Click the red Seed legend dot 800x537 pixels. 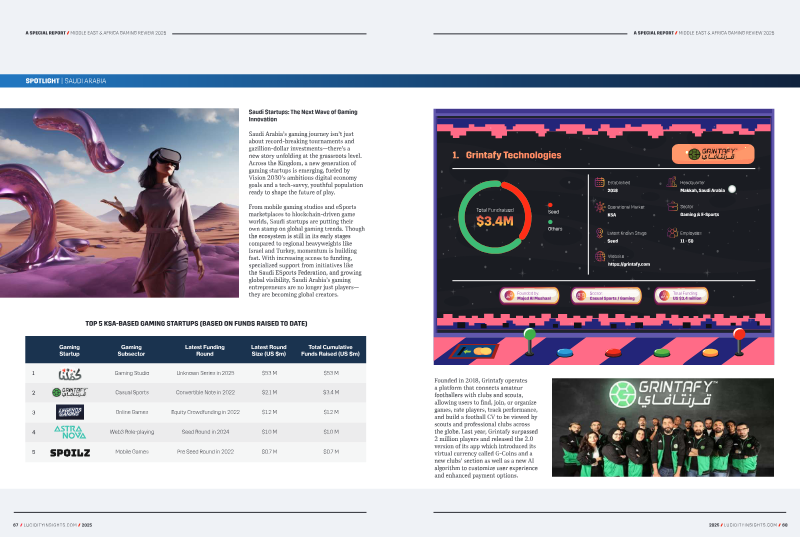[550, 205]
